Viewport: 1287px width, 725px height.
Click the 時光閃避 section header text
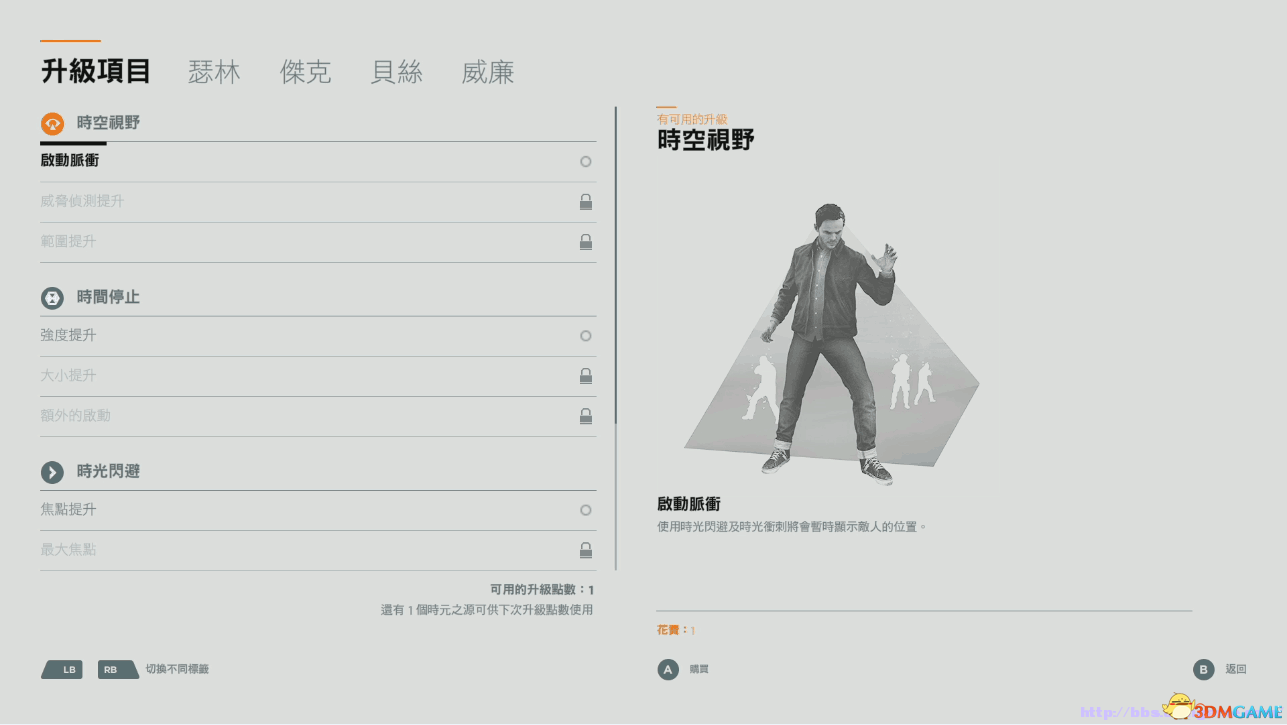(x=109, y=472)
